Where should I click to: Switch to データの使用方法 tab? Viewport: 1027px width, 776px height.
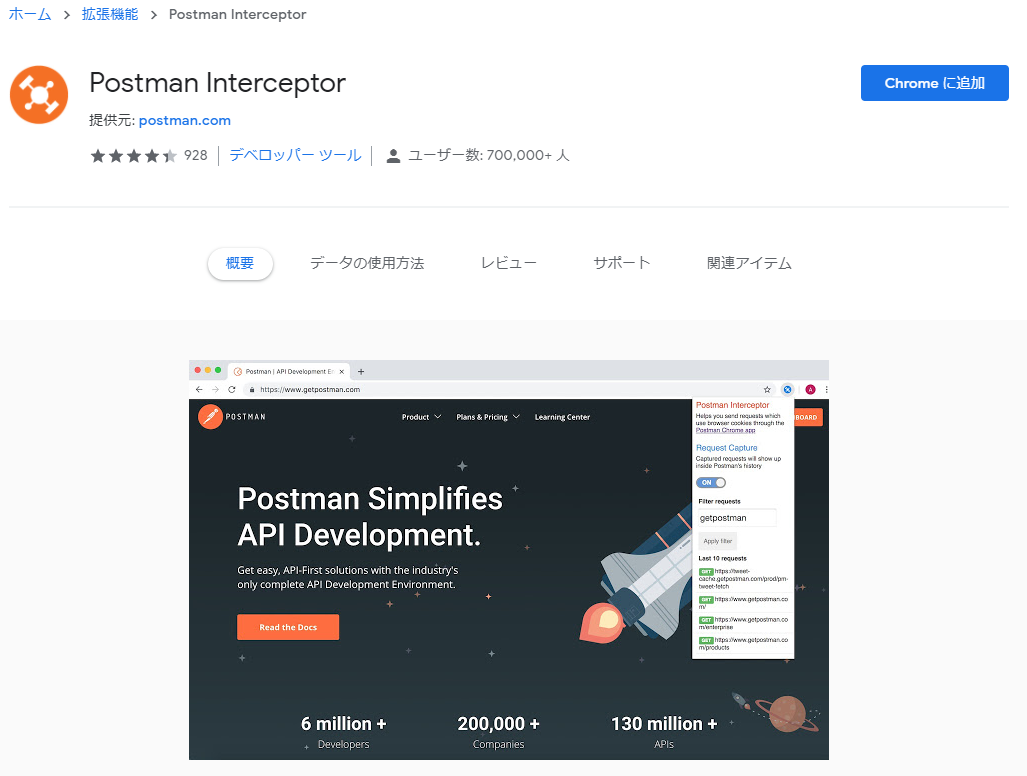tap(367, 263)
